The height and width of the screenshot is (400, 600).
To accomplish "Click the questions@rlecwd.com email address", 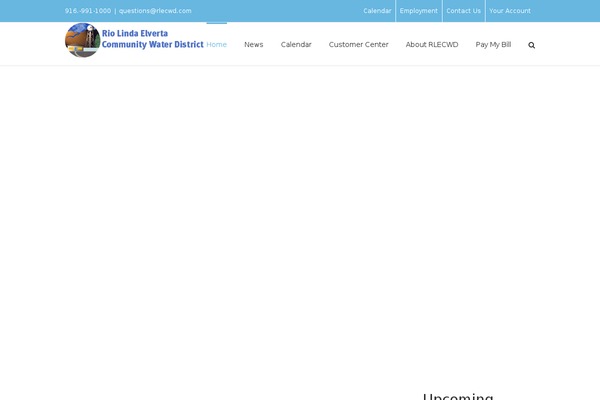I will click(x=155, y=11).
